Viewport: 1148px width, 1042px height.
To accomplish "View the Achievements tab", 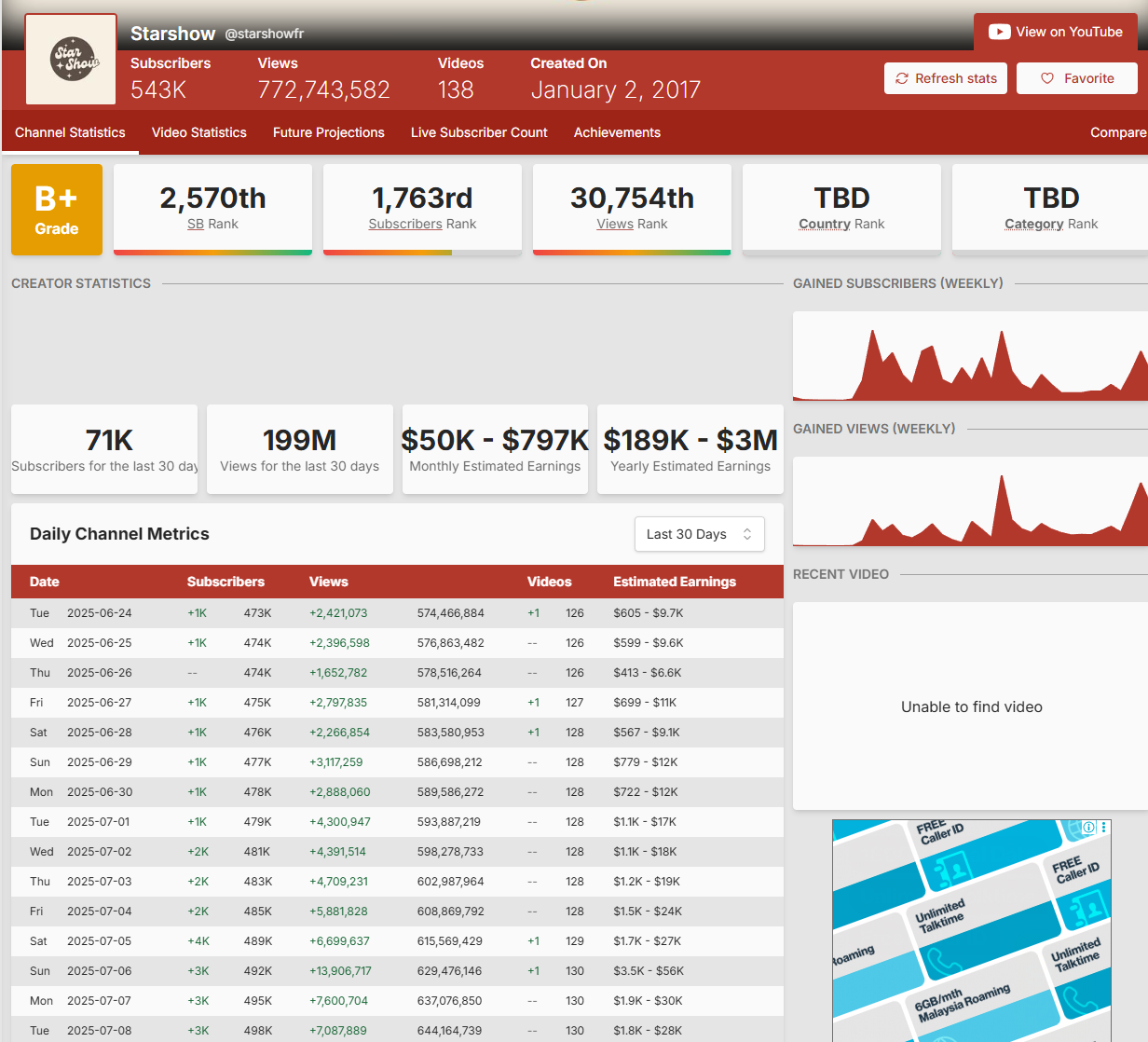I will [617, 132].
